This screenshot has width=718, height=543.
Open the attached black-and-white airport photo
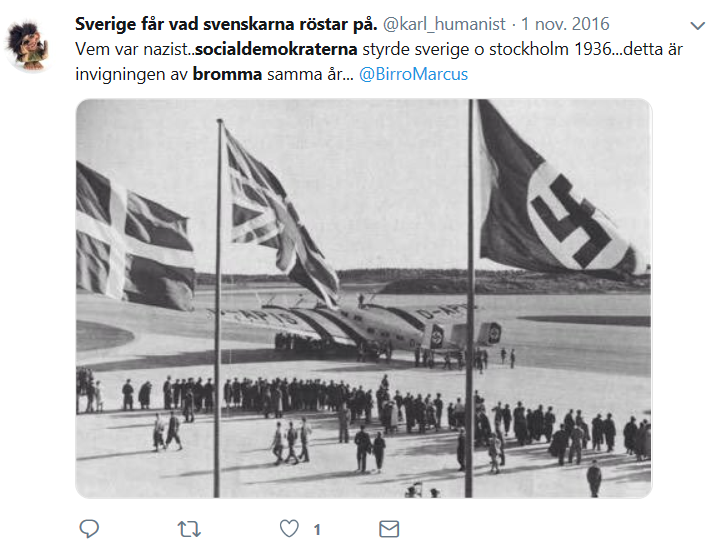(364, 298)
